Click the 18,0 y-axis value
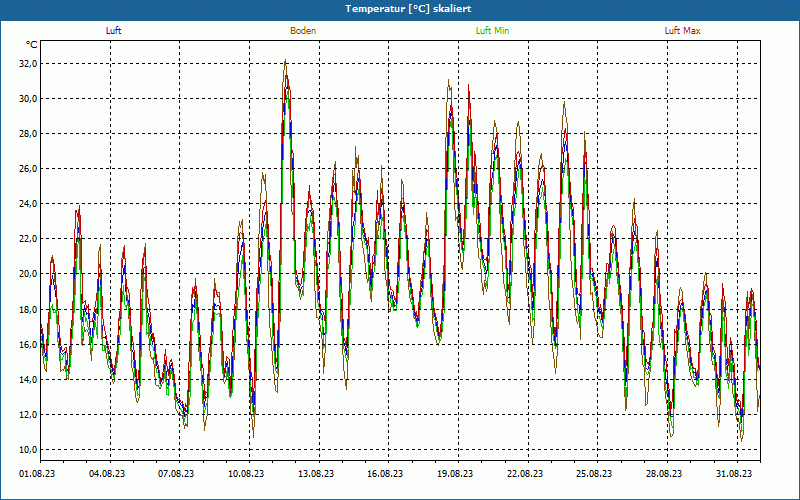800x500 pixels. pyautogui.click(x=28, y=310)
